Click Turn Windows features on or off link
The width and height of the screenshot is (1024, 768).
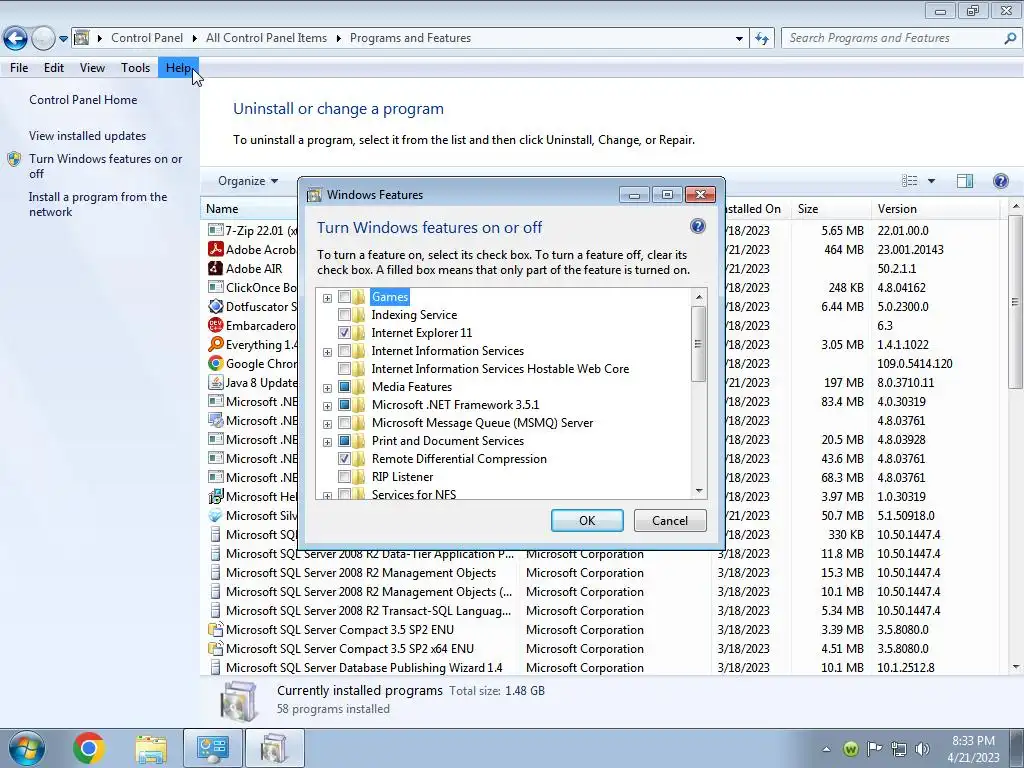pyautogui.click(x=105, y=166)
